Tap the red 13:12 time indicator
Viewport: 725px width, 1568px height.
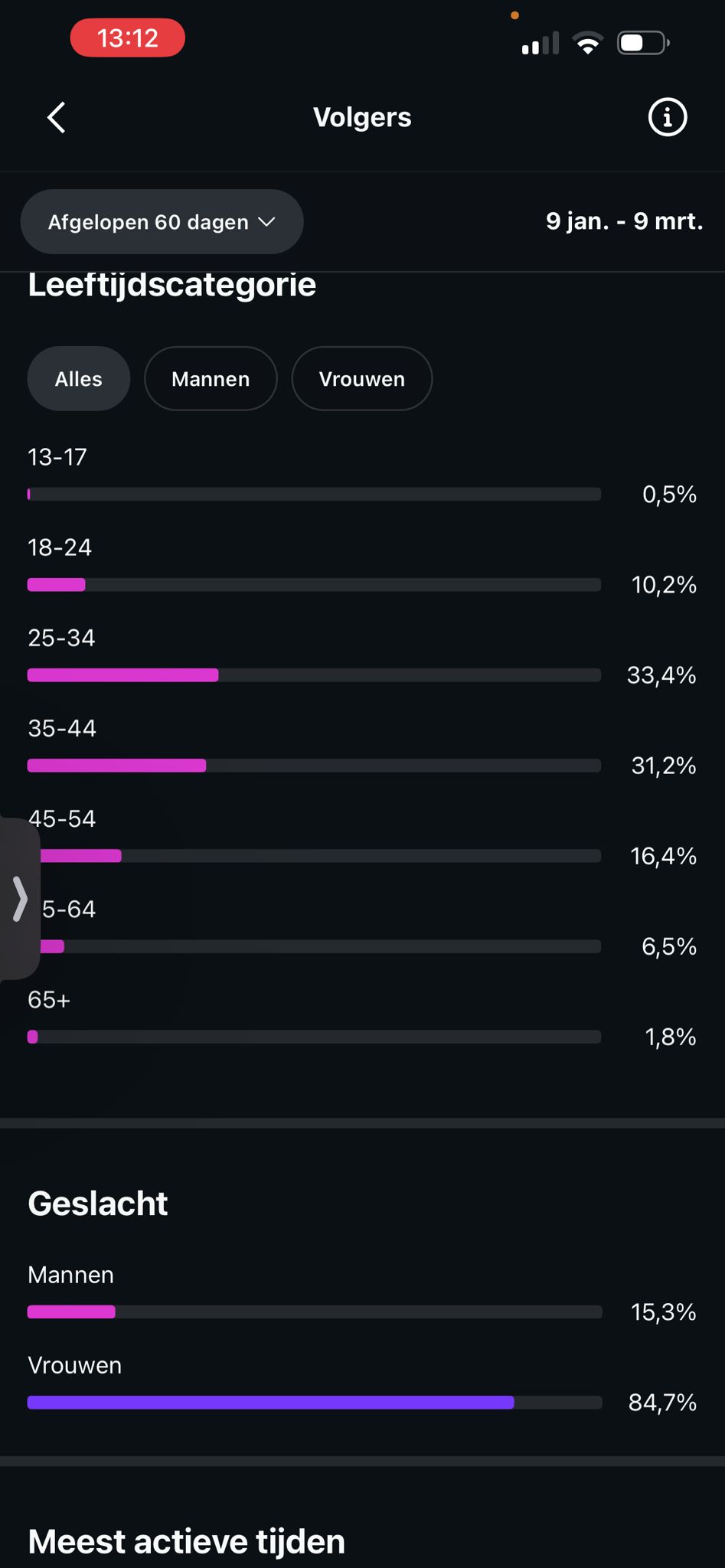[x=128, y=38]
